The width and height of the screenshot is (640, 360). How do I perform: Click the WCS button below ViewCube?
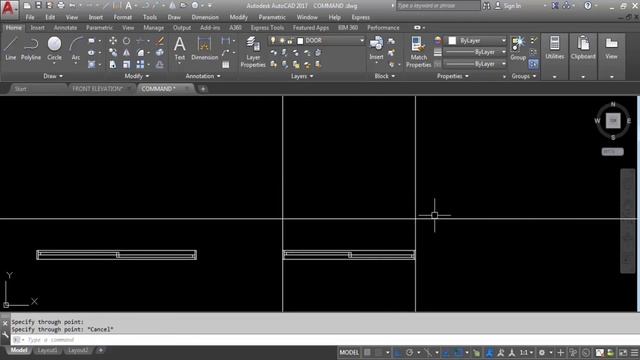pyautogui.click(x=612, y=152)
